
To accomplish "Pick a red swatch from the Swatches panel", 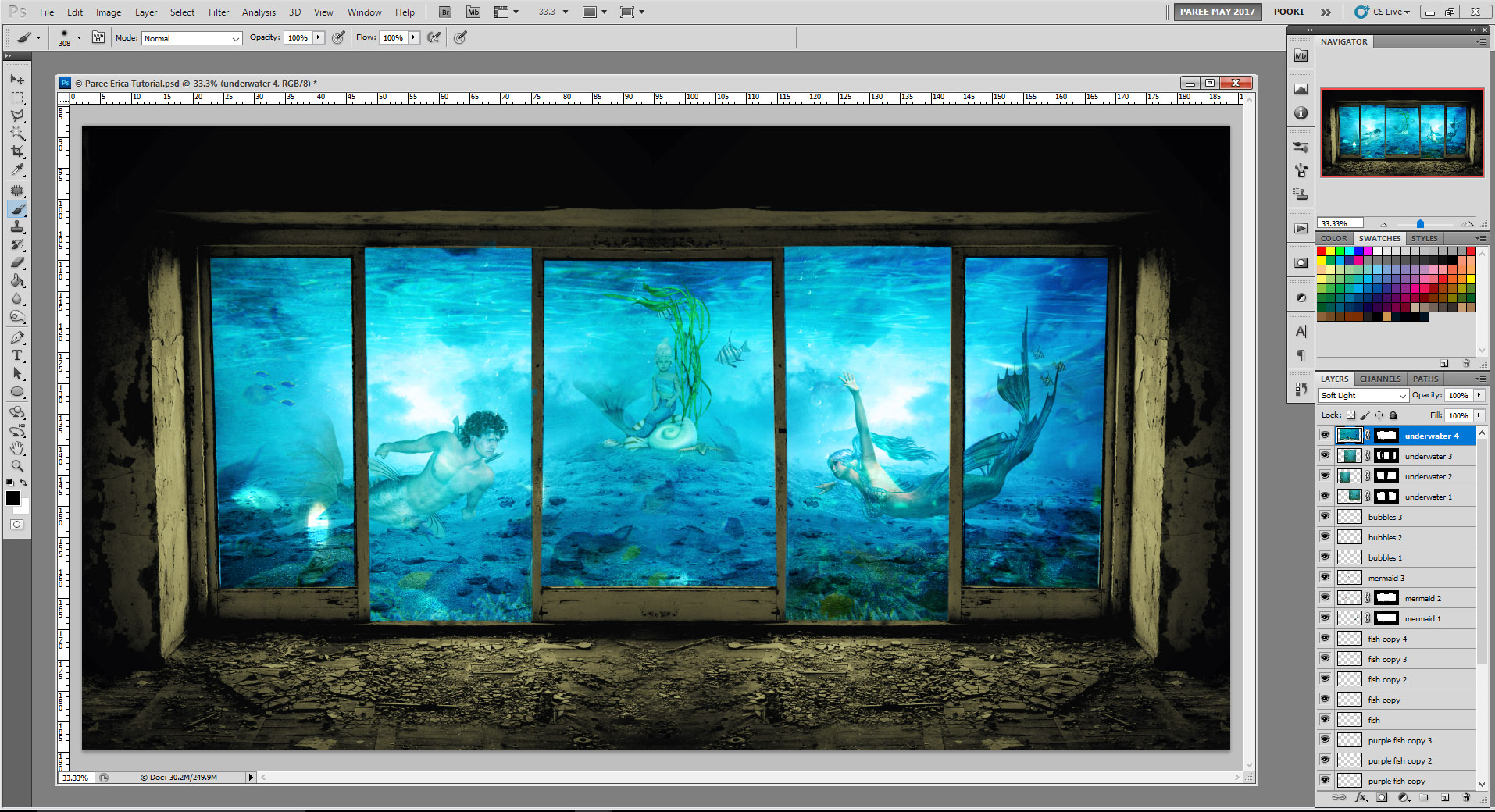I will point(1321,251).
